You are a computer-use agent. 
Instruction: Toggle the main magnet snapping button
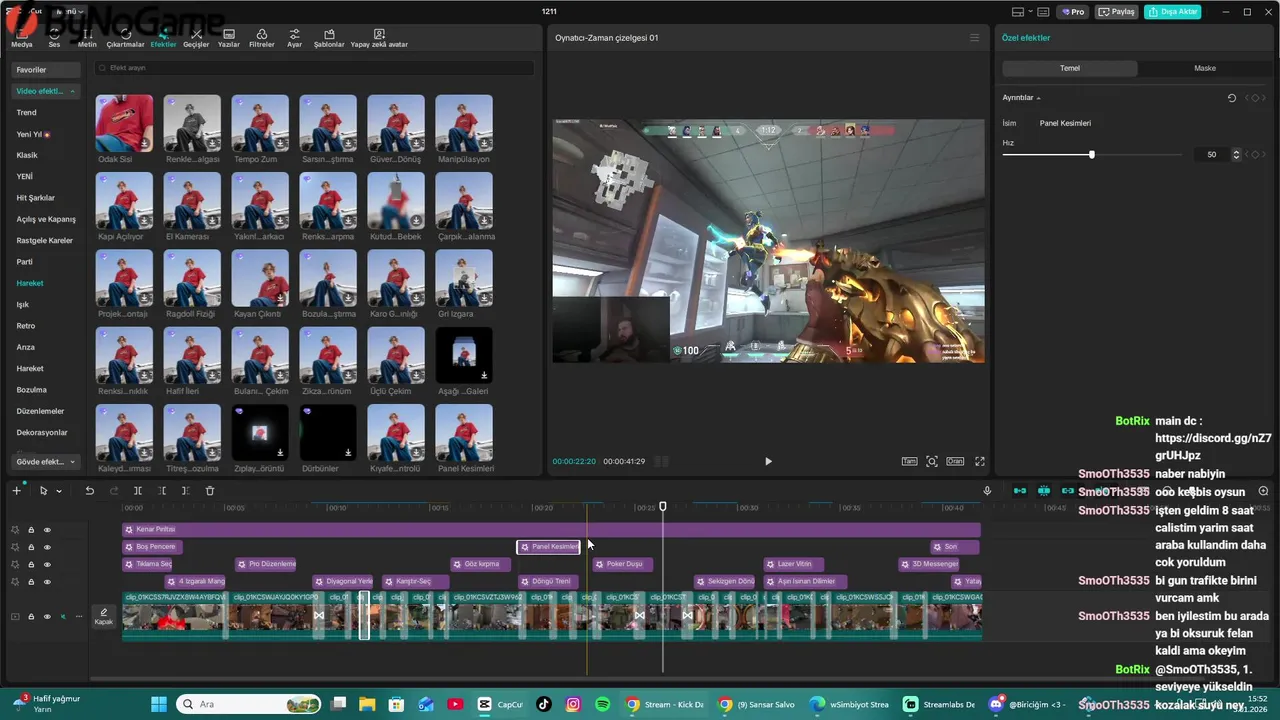pyautogui.click(x=1020, y=491)
